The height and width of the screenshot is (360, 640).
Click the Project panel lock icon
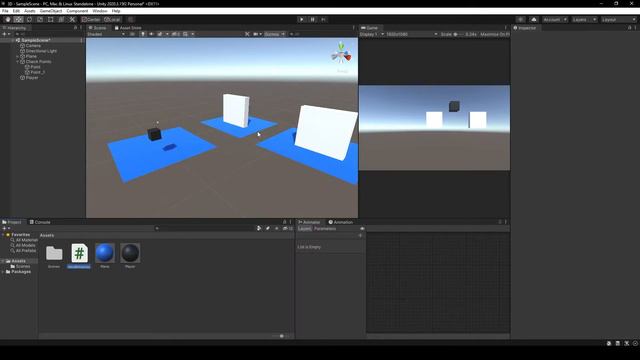coord(284,222)
